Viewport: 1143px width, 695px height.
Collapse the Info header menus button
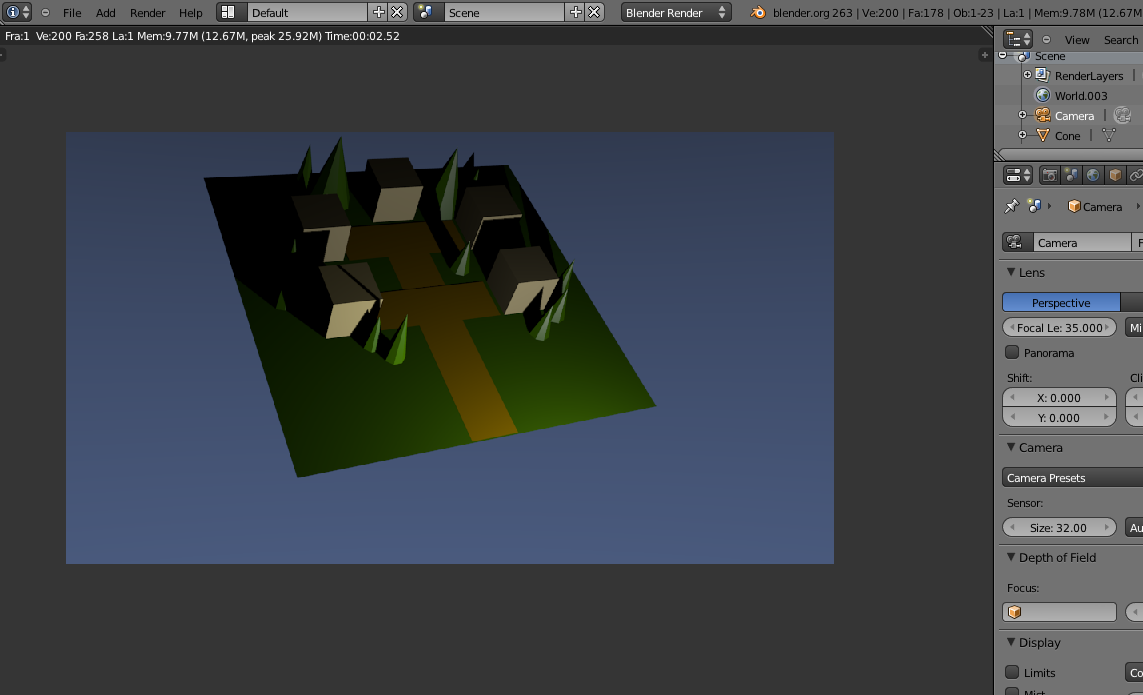click(x=45, y=12)
